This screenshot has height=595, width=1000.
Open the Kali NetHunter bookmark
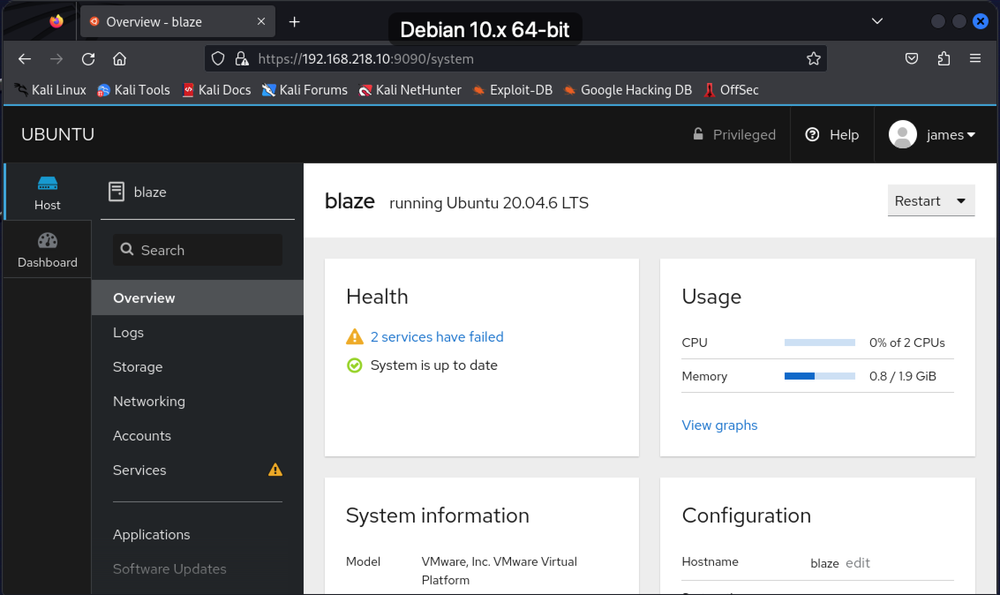409,90
